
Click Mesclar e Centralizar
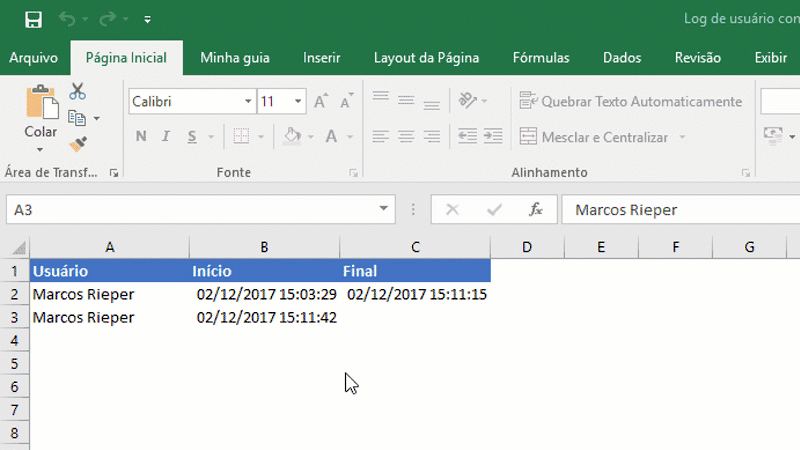click(594, 137)
